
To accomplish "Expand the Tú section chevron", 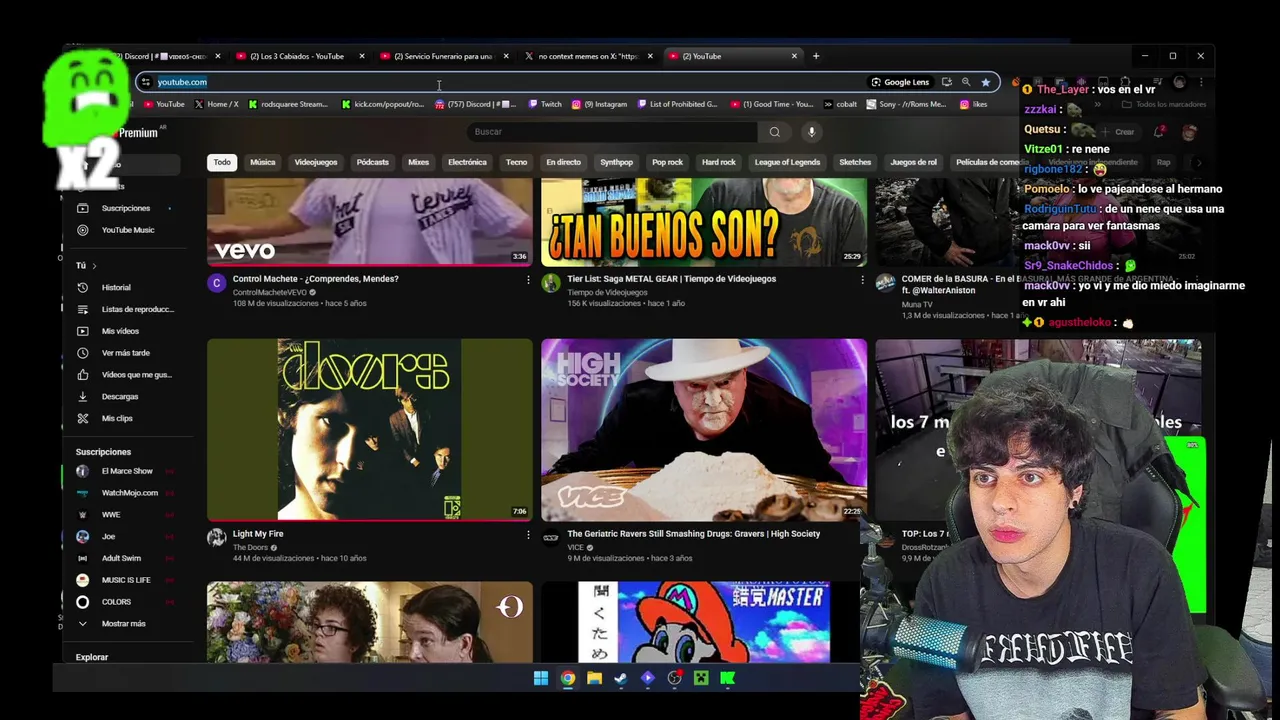I will [94, 266].
